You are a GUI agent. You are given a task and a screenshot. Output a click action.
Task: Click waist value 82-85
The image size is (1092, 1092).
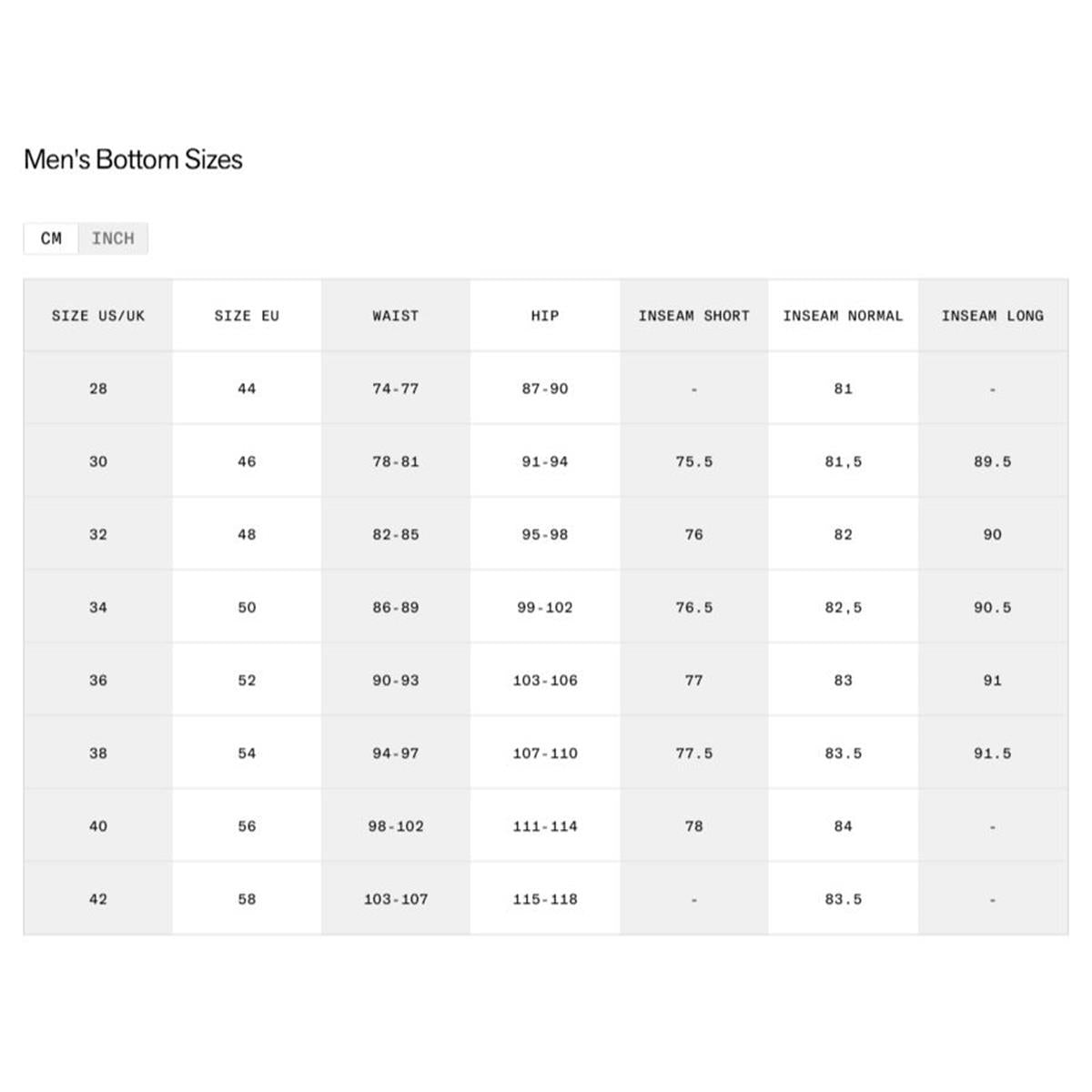[x=396, y=534]
